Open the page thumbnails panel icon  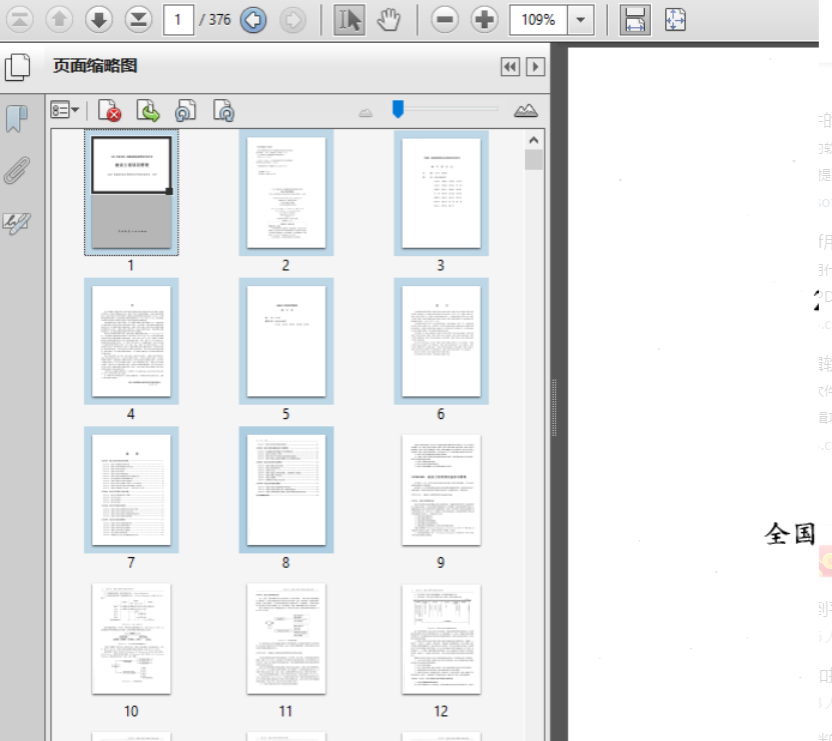[x=18, y=67]
